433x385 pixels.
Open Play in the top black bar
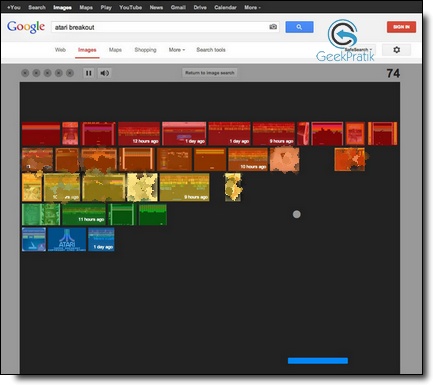tap(106, 7)
